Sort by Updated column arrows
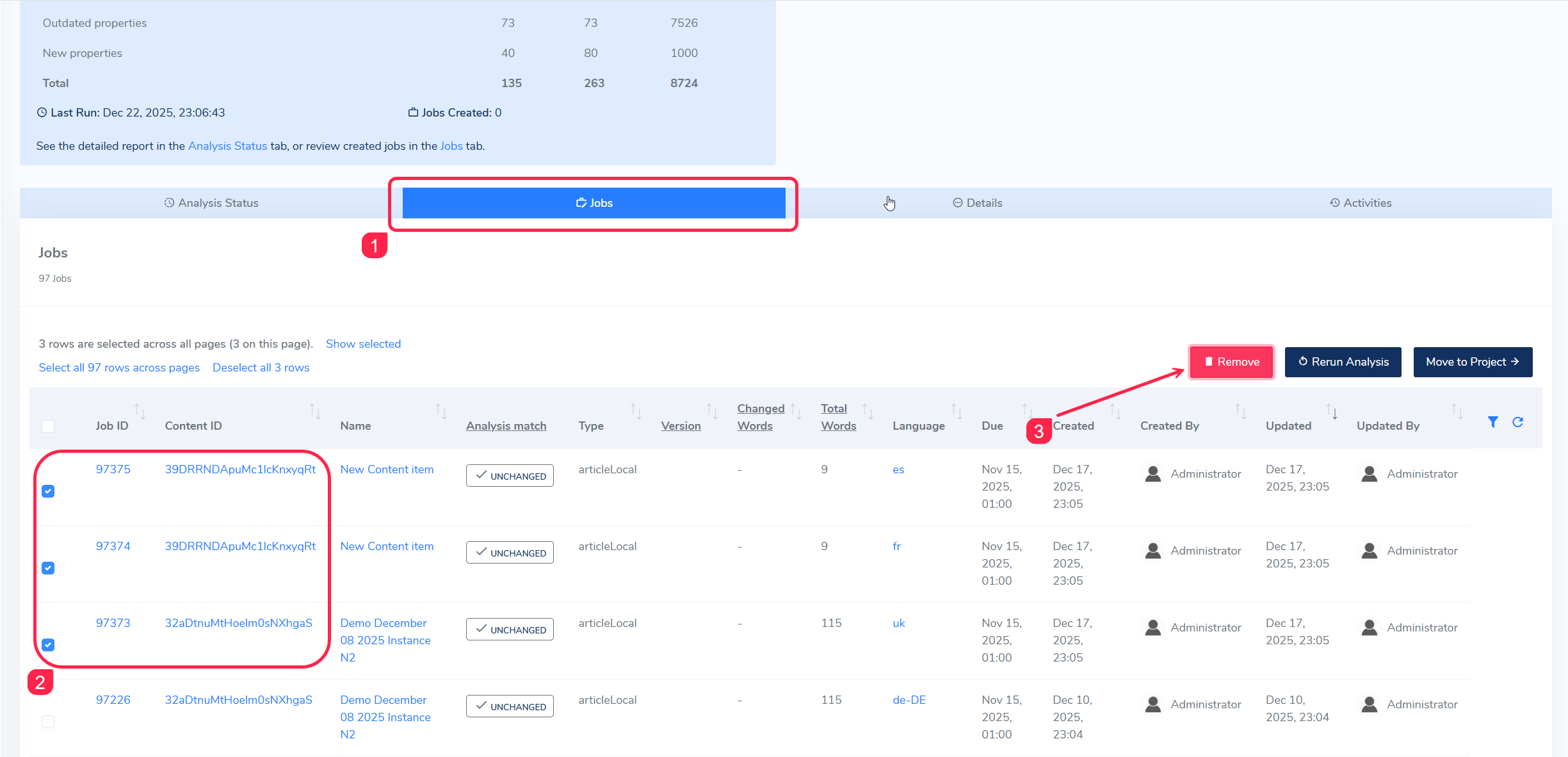 (1331, 411)
